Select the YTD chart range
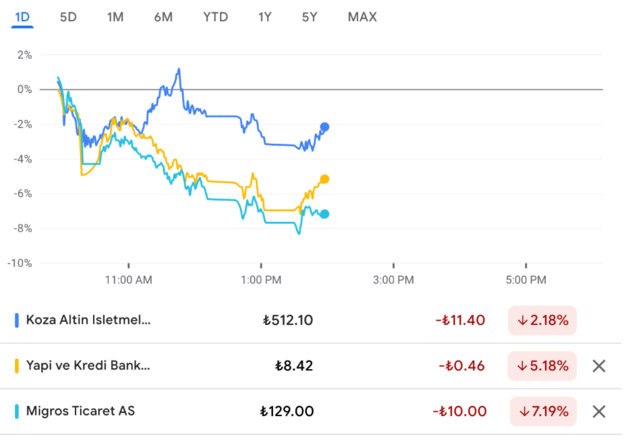Image resolution: width=640 pixels, height=448 pixels. tap(214, 17)
